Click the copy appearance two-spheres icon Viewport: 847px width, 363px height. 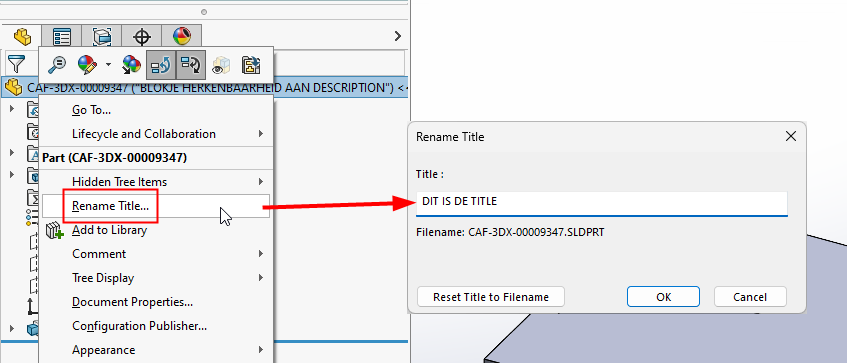(130, 65)
